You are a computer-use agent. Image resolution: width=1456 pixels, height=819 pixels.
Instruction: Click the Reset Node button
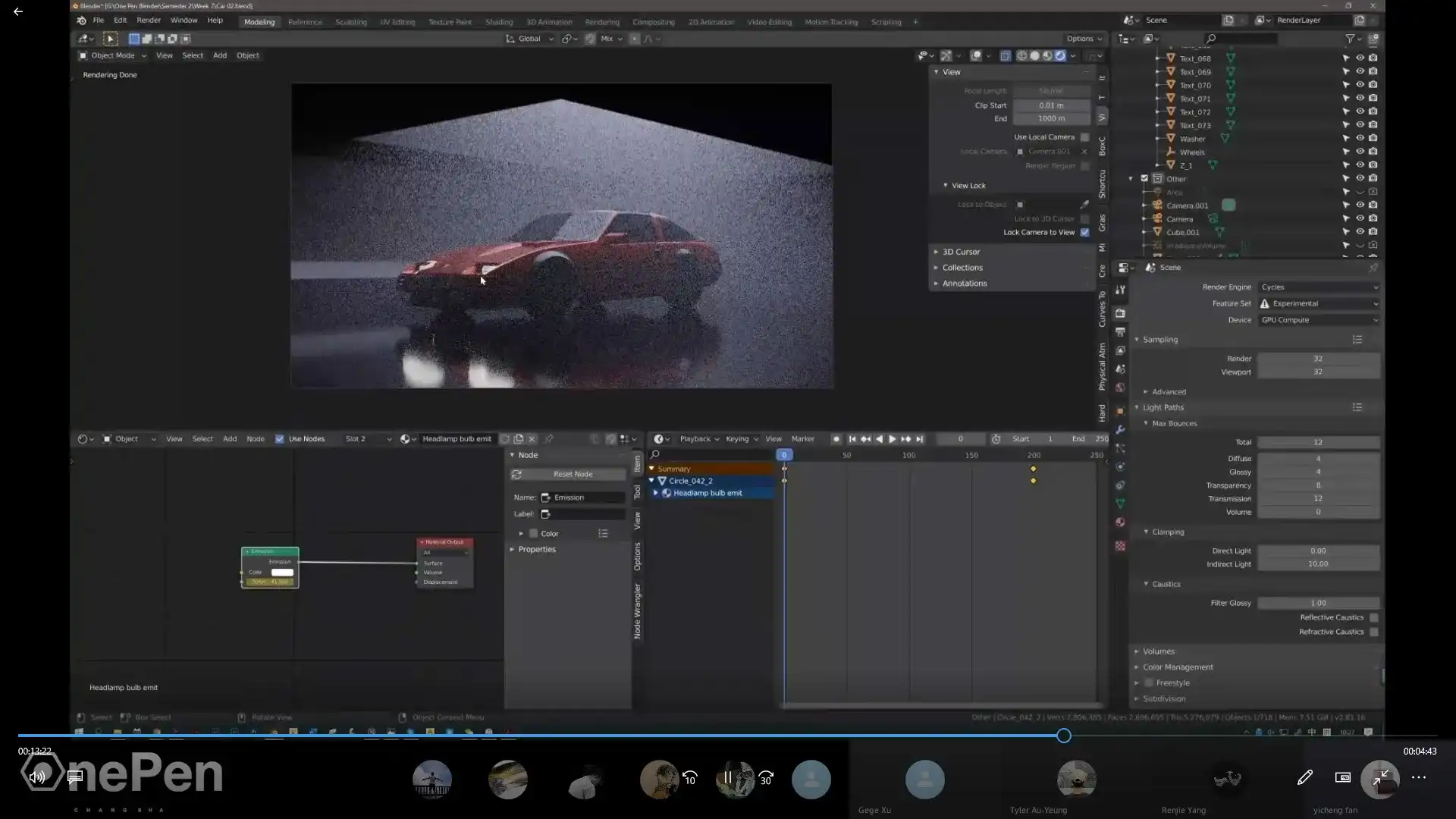pyautogui.click(x=573, y=475)
